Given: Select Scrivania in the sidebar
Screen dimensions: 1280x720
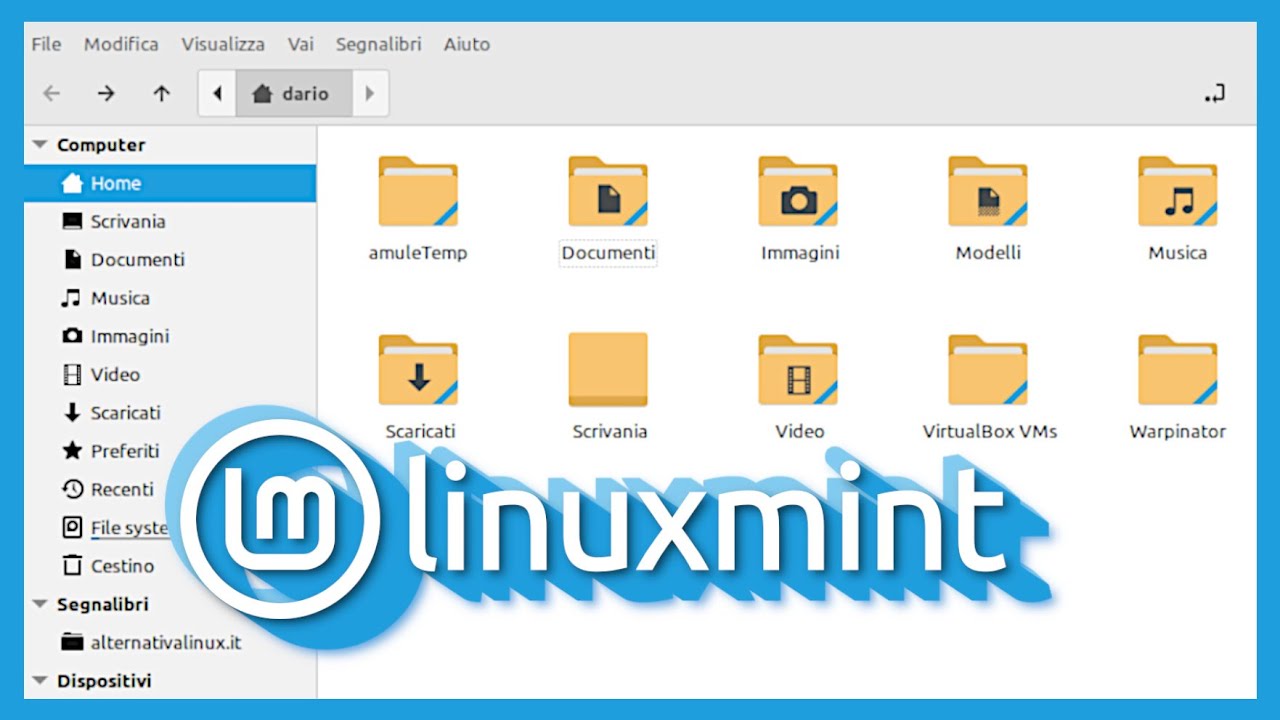Looking at the screenshot, I should tap(170, 221).
